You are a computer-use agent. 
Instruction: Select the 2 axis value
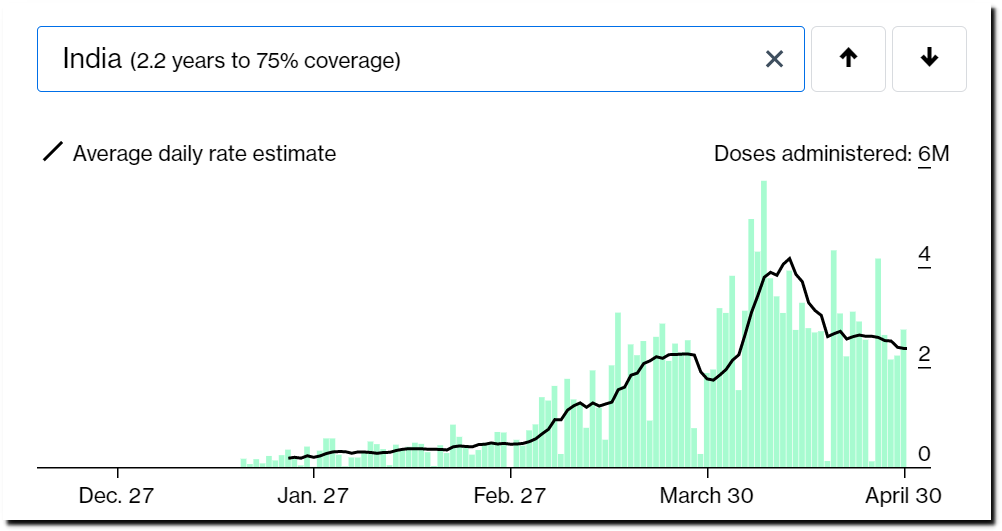924,354
